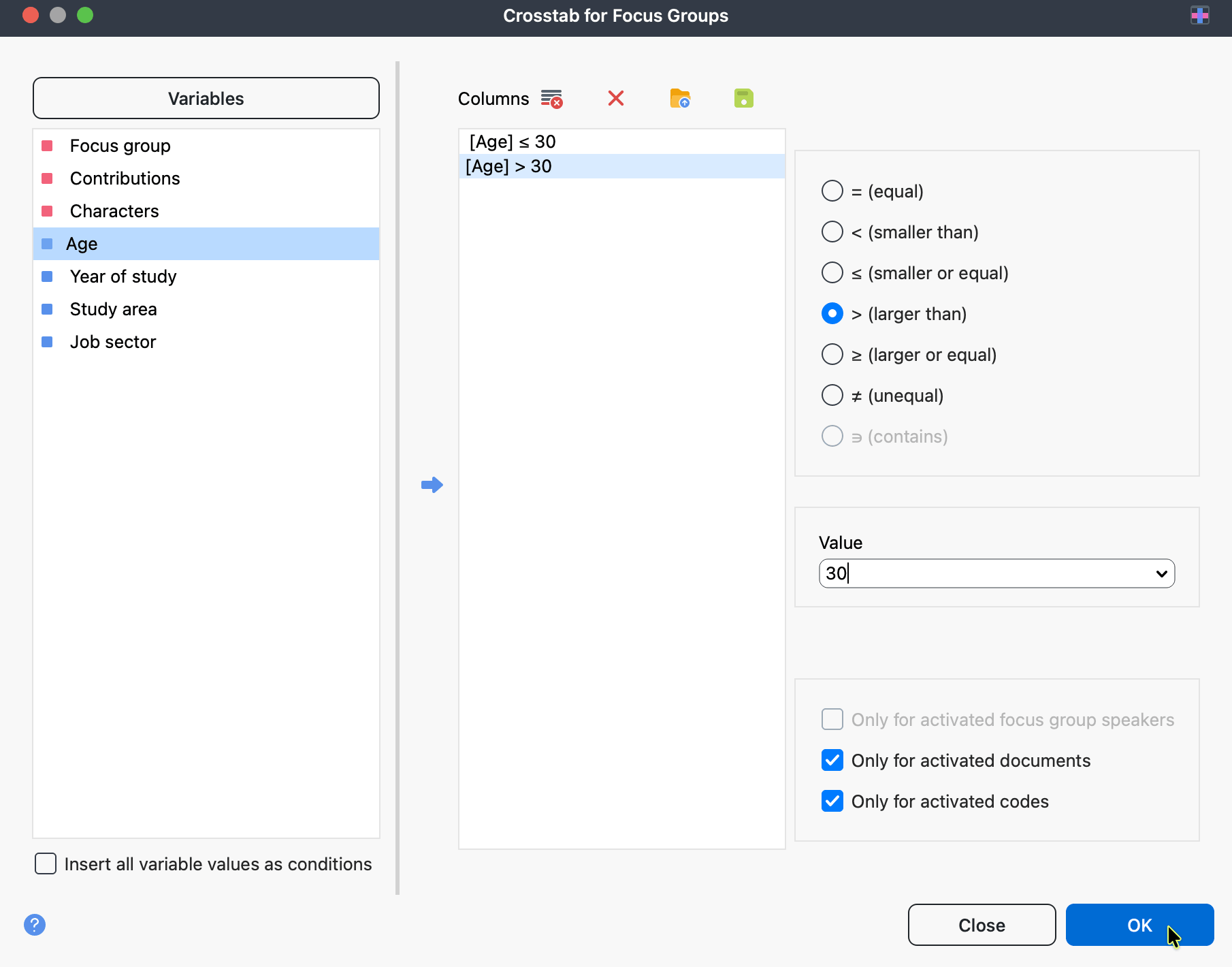Toggle Only for activated documents

pyautogui.click(x=832, y=761)
